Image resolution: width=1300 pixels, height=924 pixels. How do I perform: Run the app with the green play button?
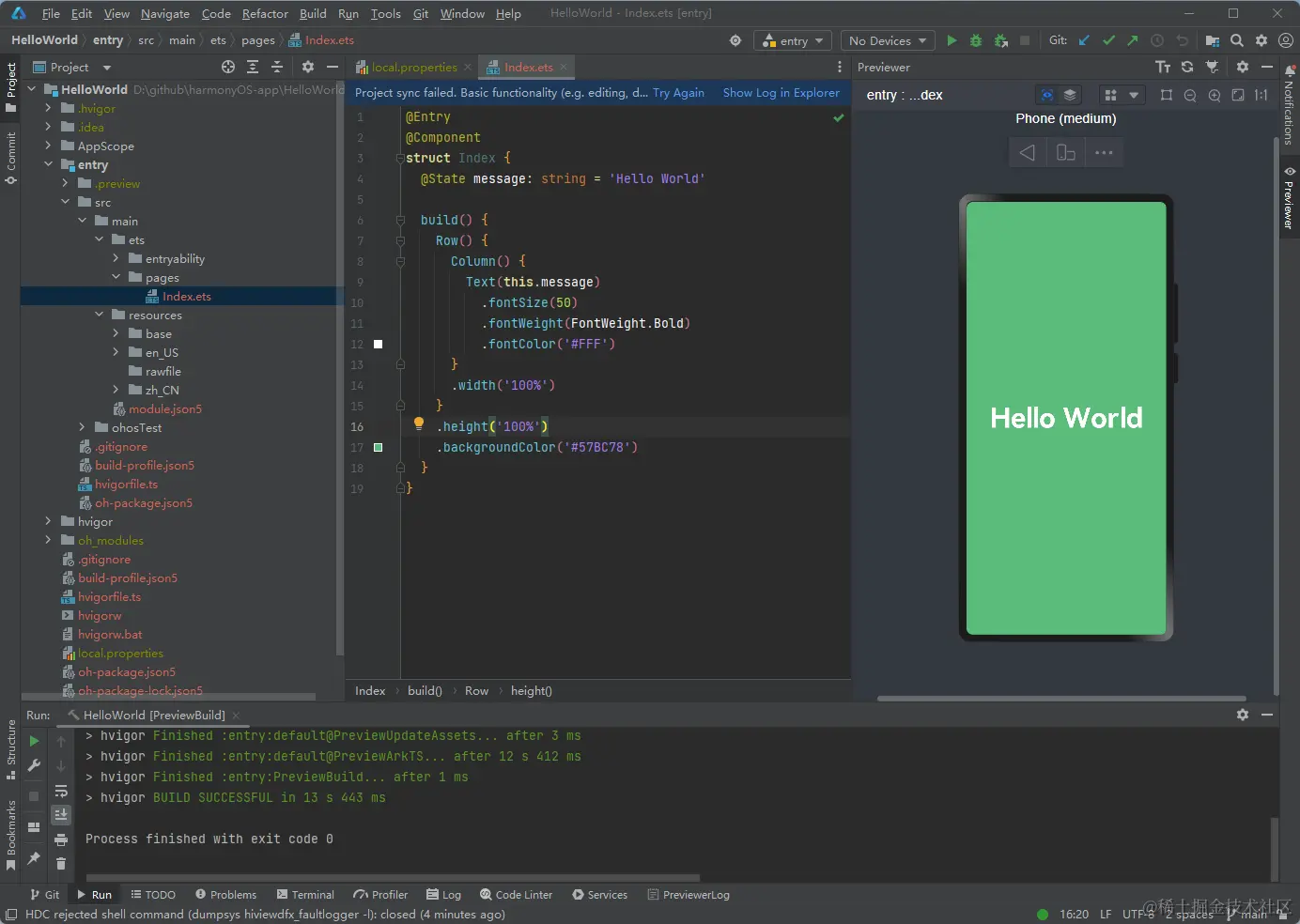click(x=952, y=40)
